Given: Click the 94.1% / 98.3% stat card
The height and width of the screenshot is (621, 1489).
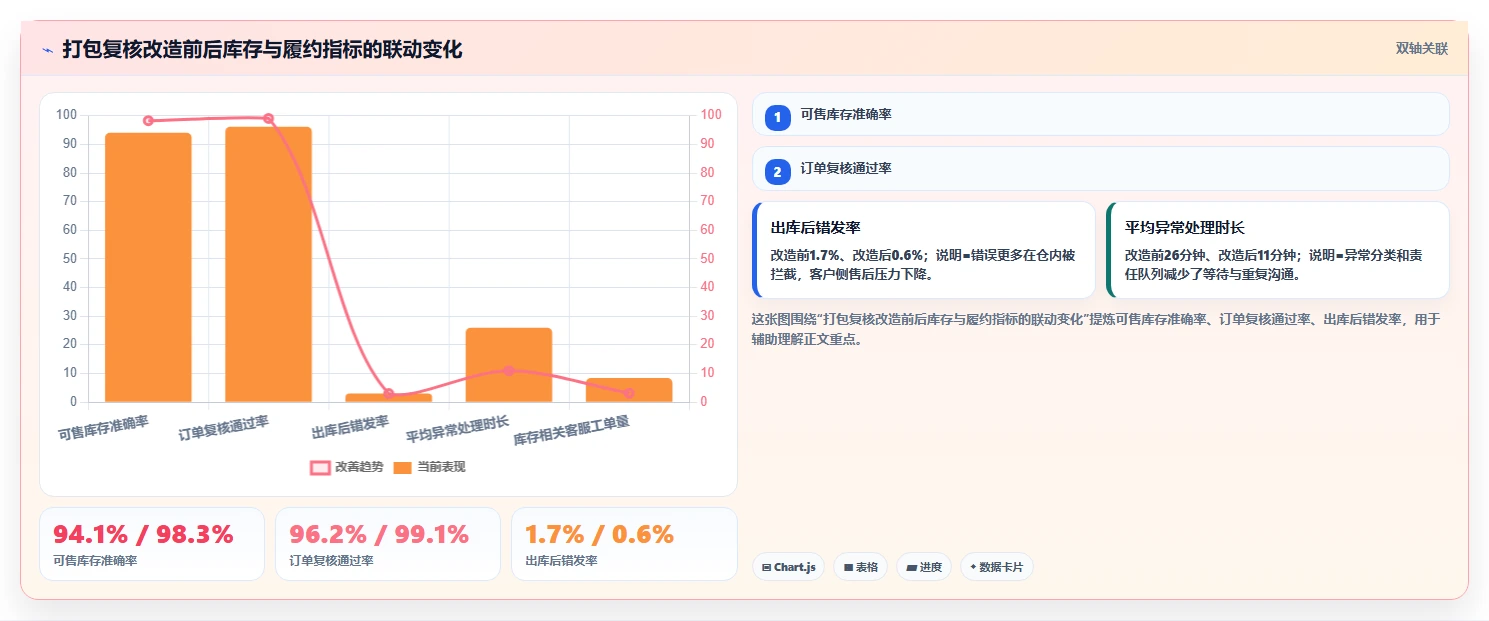Looking at the screenshot, I should (152, 544).
